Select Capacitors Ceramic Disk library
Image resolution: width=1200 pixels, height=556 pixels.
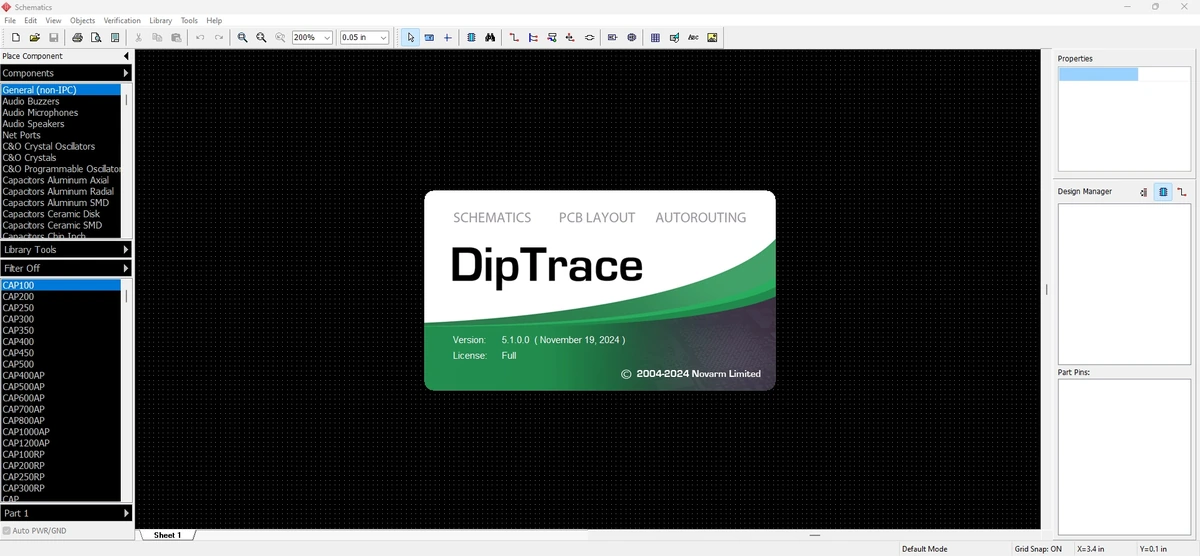click(x=60, y=214)
